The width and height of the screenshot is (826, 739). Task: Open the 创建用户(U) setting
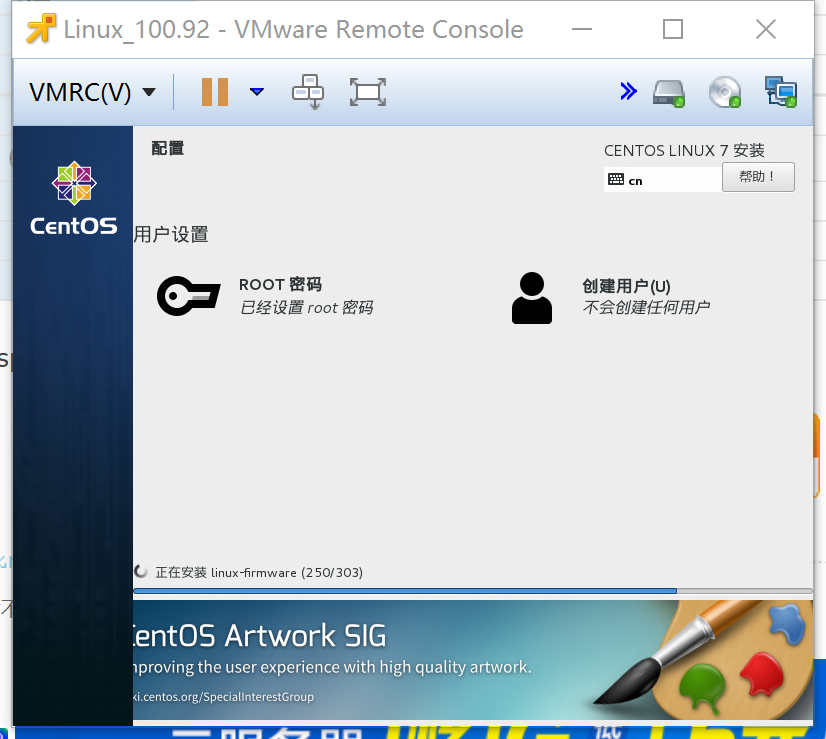click(626, 286)
